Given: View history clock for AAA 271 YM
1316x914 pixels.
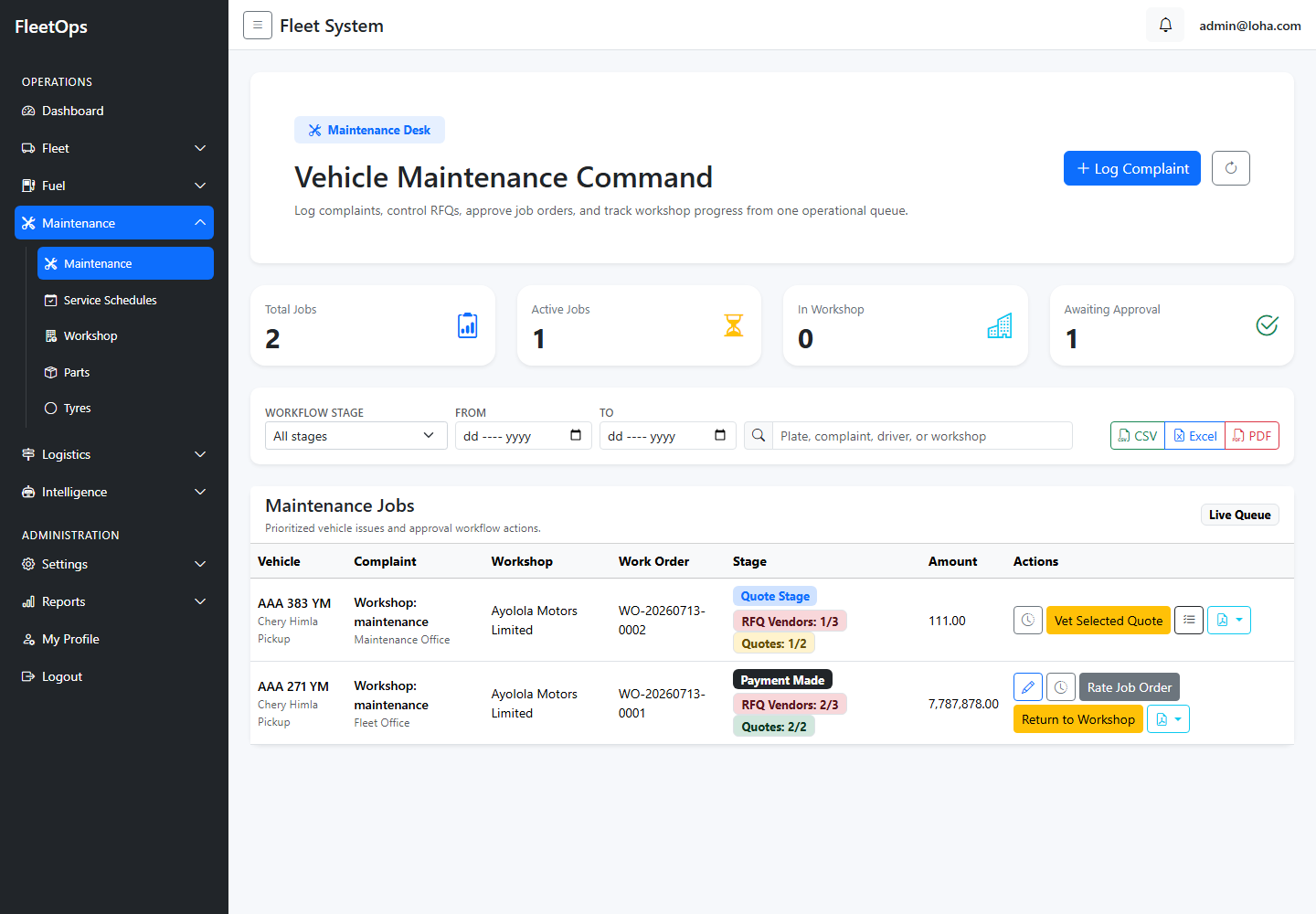Looking at the screenshot, I should click(x=1060, y=687).
